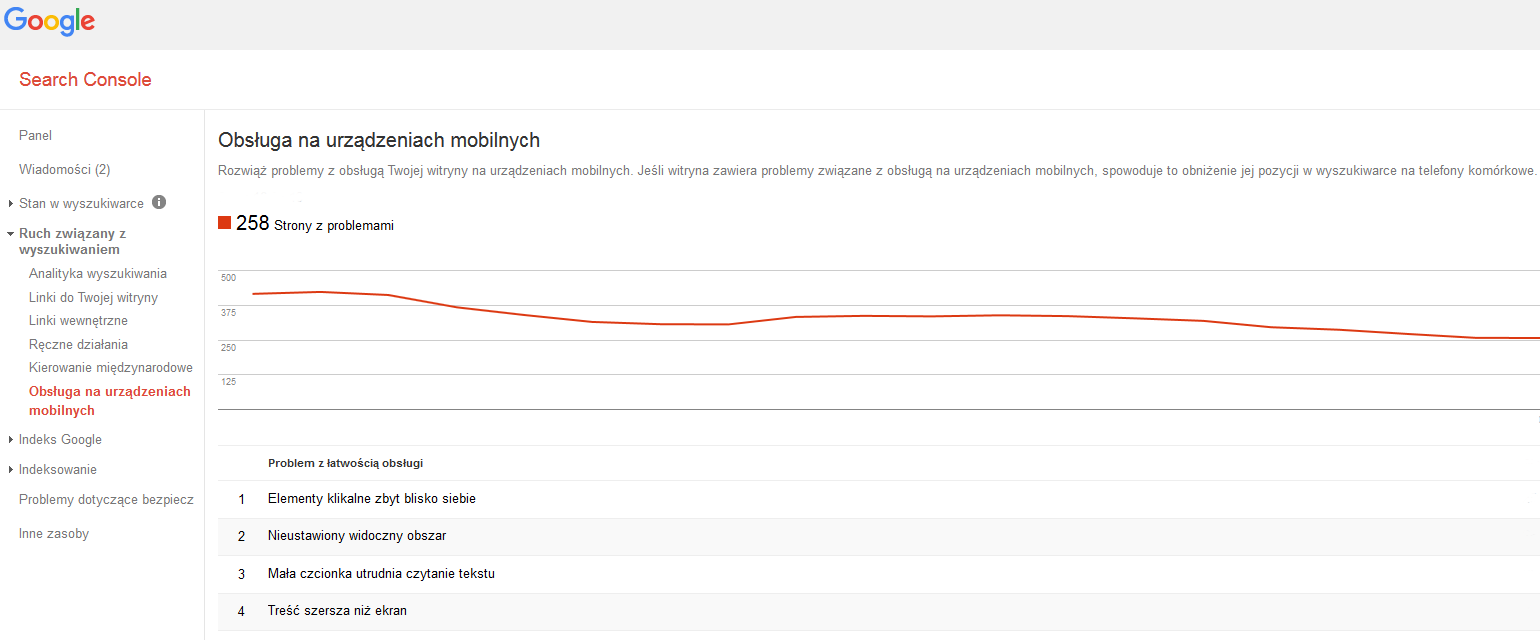Click the Problem z łatwością obsługi column header

[345, 463]
